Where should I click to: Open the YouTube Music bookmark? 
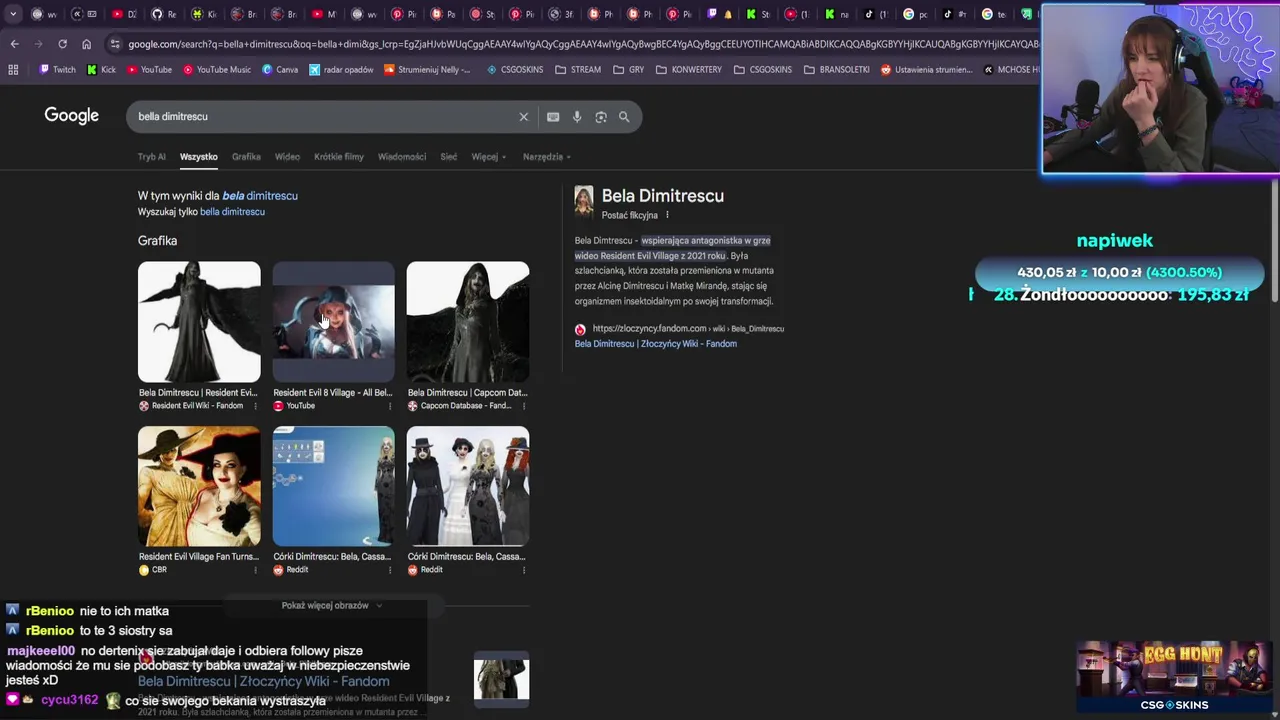click(217, 70)
